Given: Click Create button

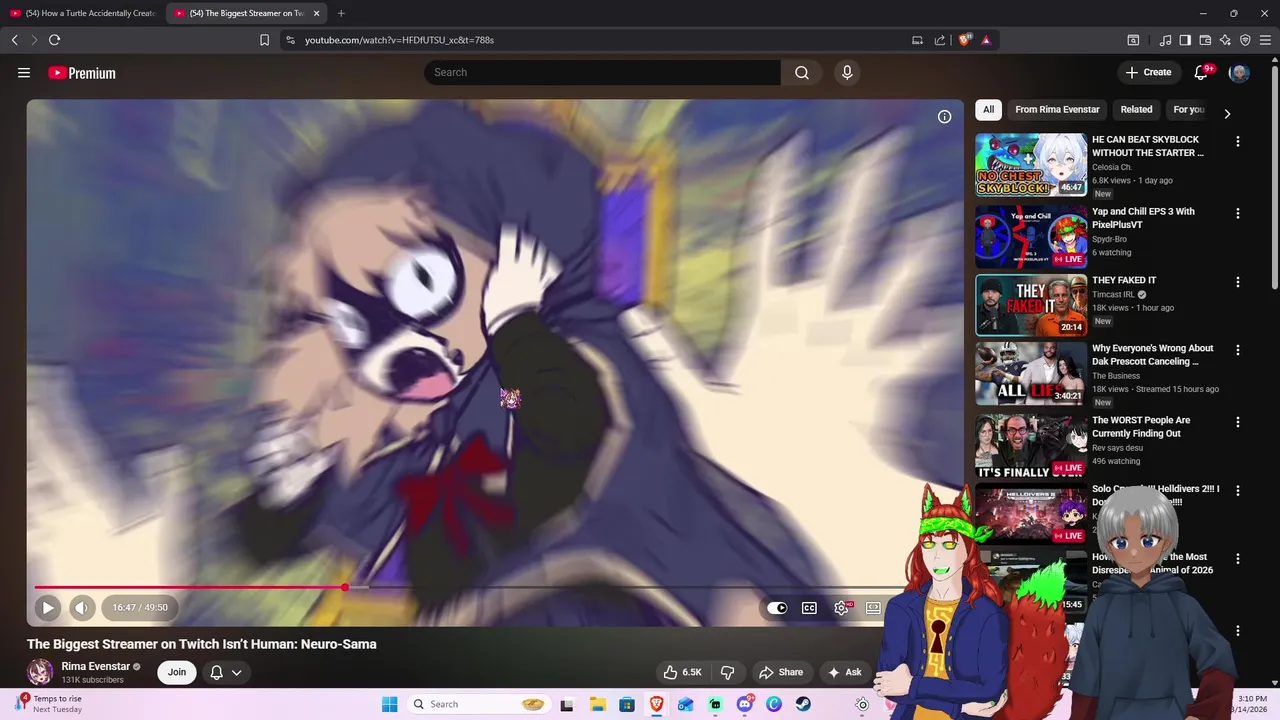Looking at the screenshot, I should [1148, 72].
